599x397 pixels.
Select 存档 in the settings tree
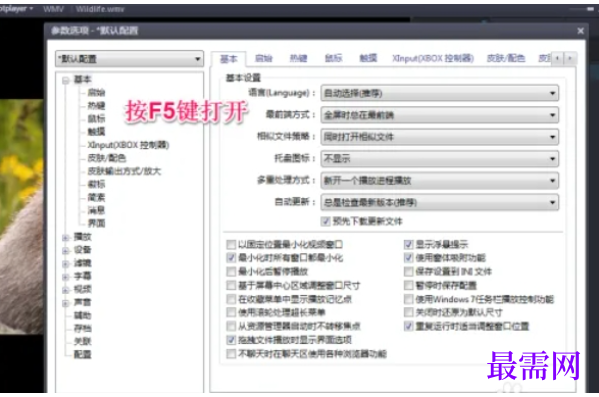(83, 329)
